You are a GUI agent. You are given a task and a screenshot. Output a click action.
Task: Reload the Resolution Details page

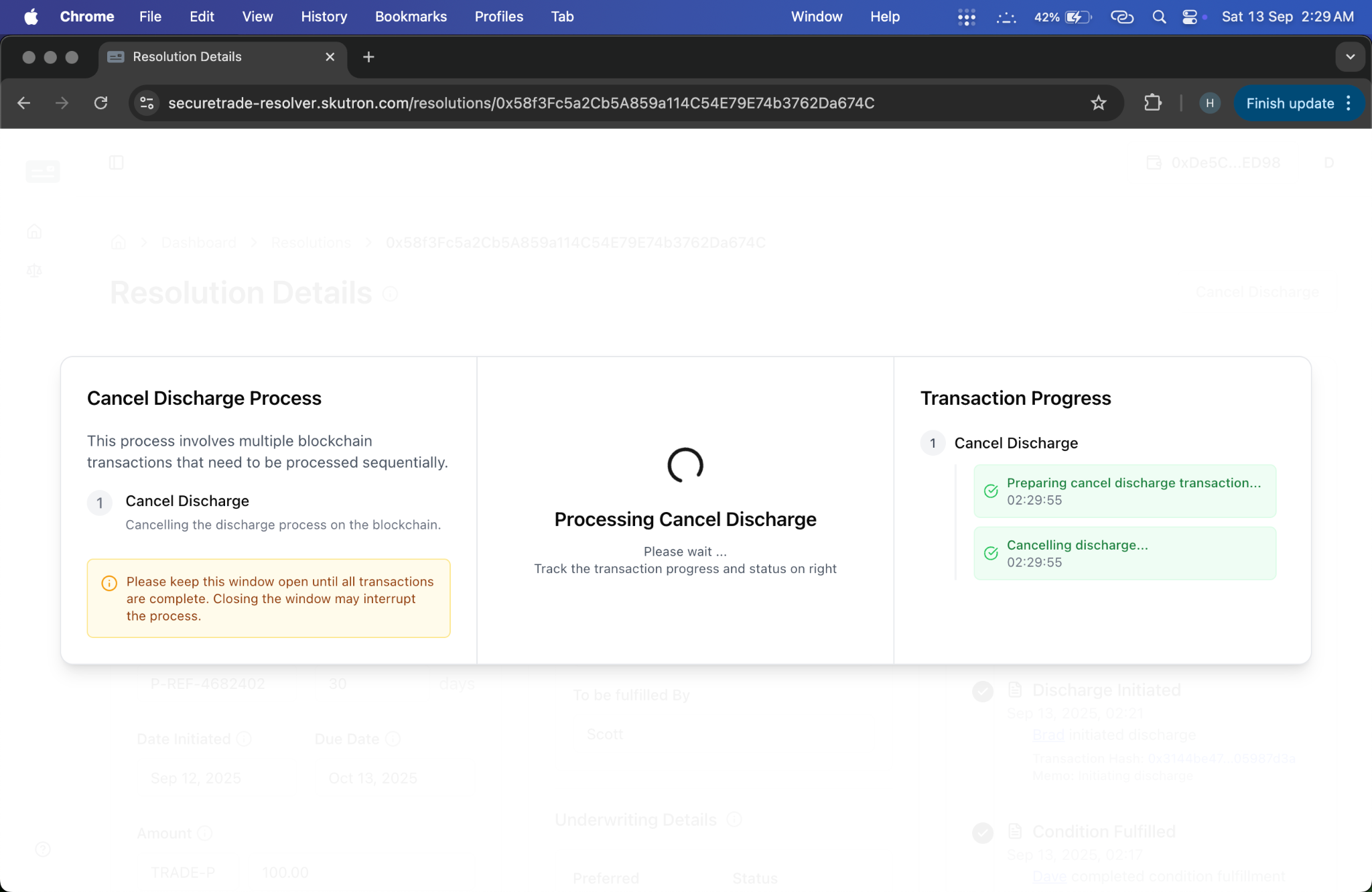(100, 103)
